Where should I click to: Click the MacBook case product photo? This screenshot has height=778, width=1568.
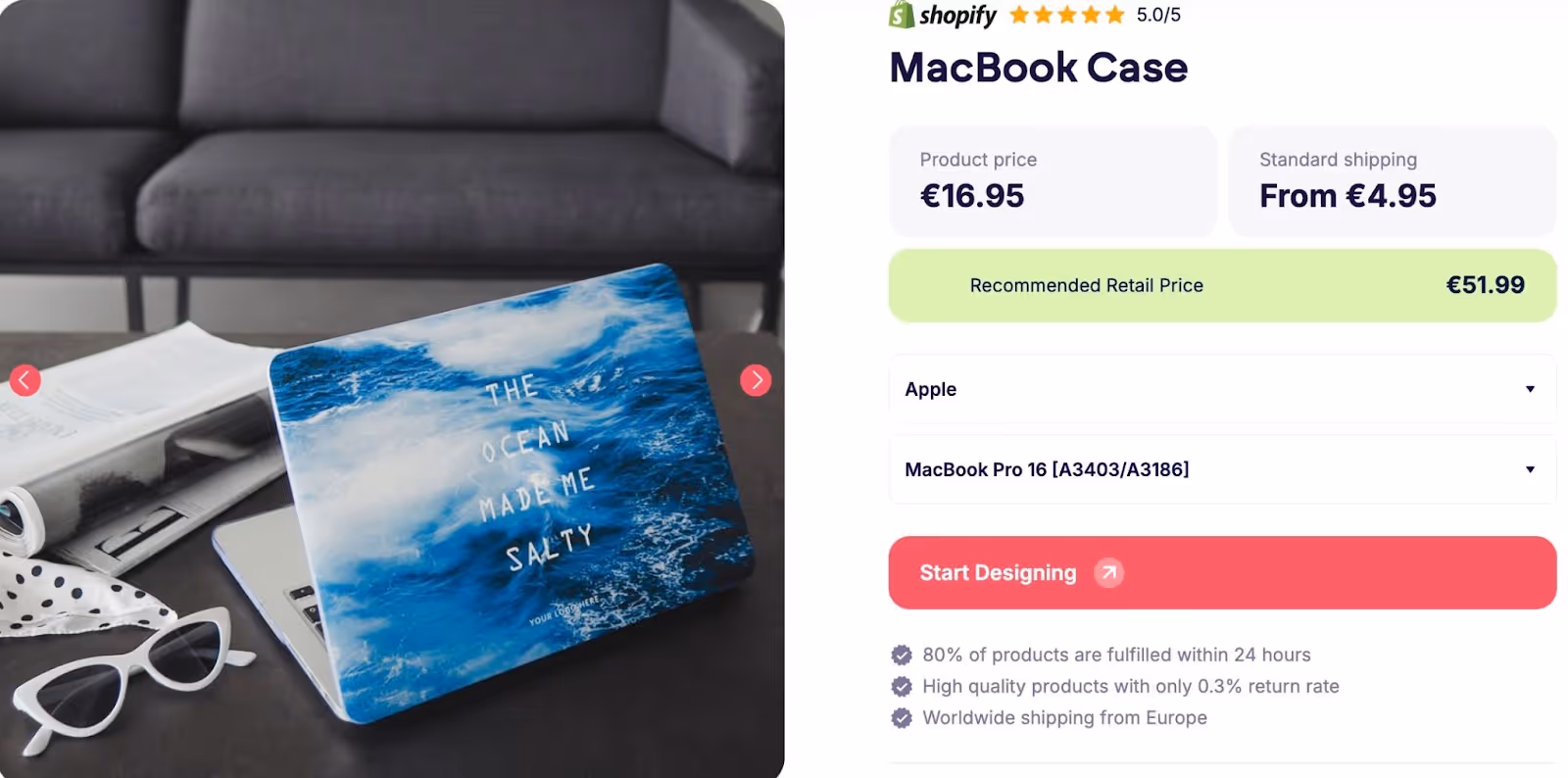(x=392, y=389)
